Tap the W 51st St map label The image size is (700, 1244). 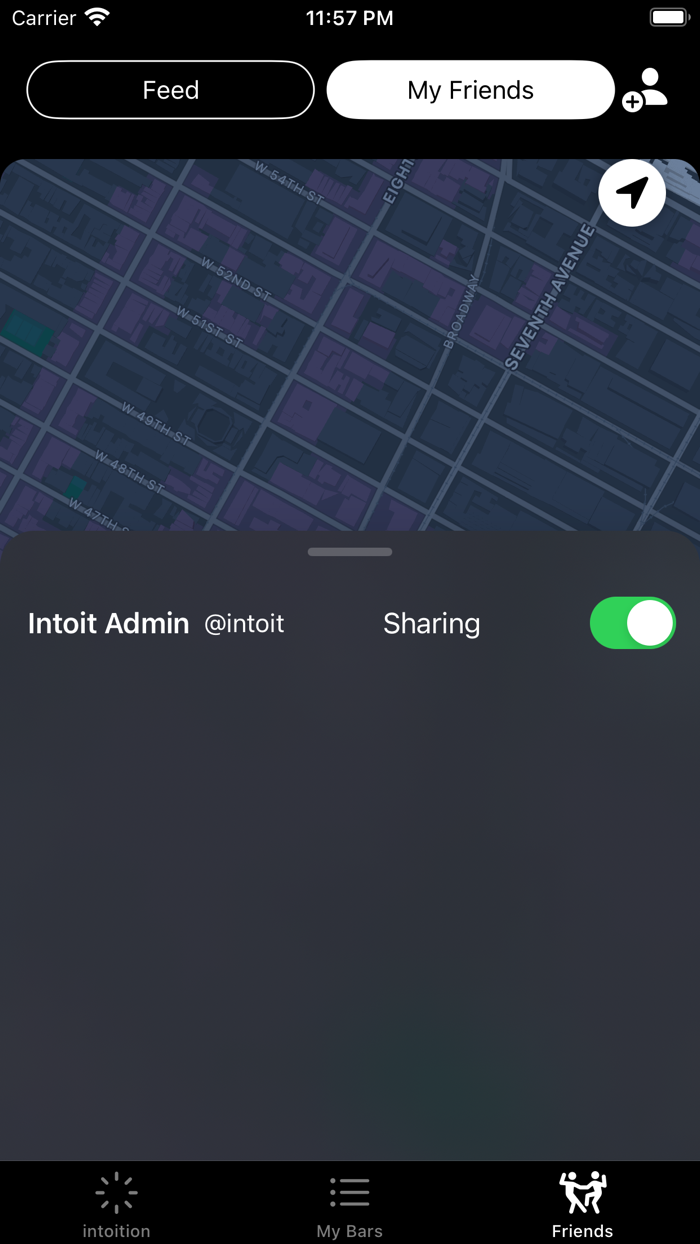coord(210,327)
